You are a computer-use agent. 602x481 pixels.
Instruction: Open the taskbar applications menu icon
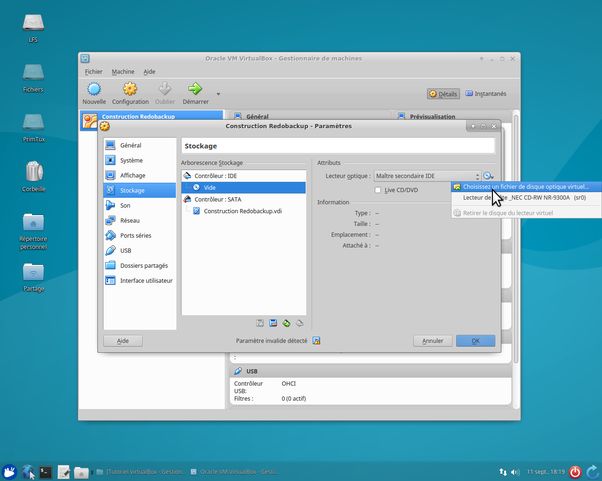pyautogui.click(x=9, y=472)
